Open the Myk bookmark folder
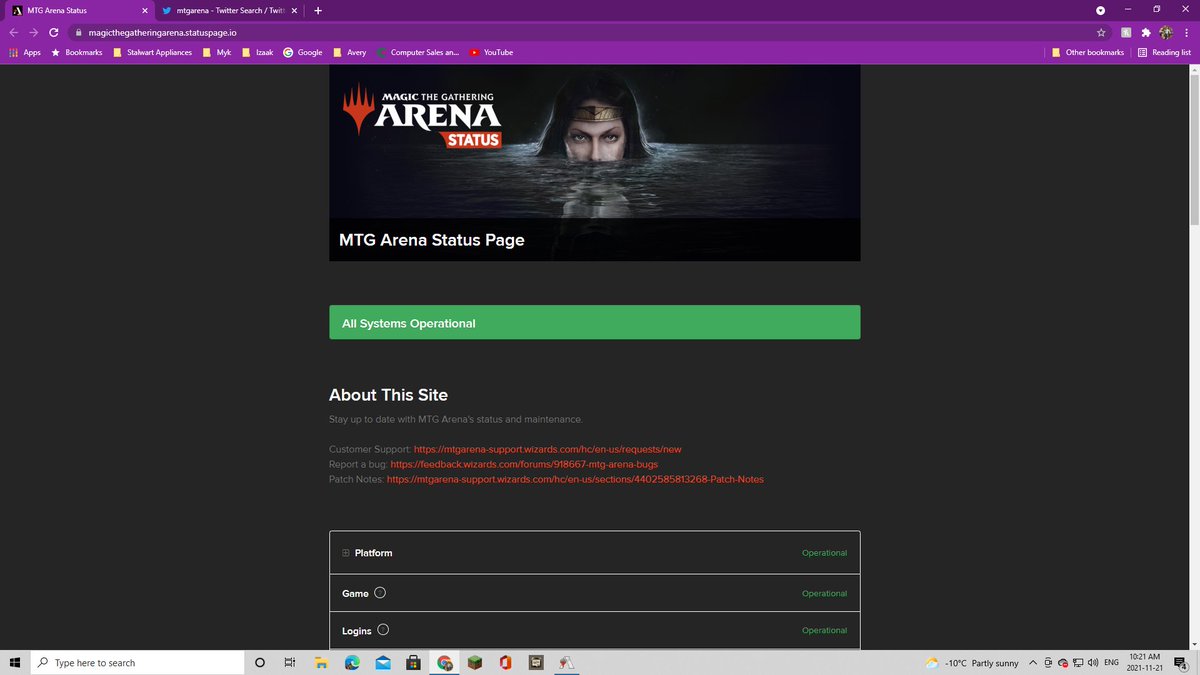 coord(217,52)
